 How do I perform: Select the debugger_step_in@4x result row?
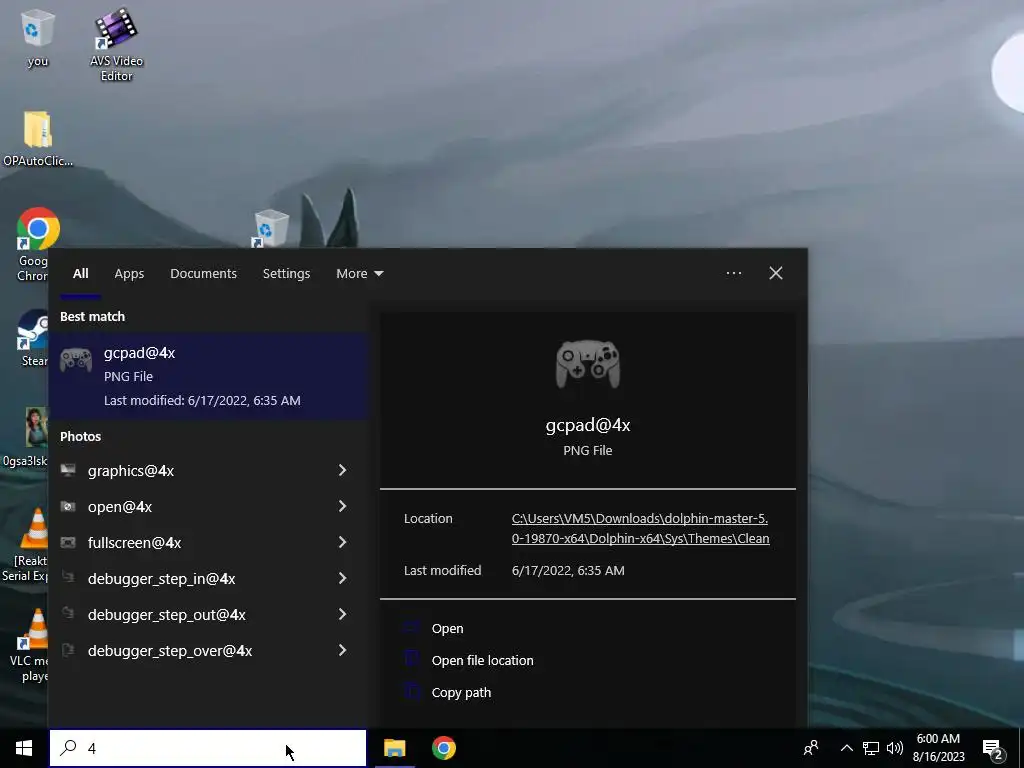(209, 578)
